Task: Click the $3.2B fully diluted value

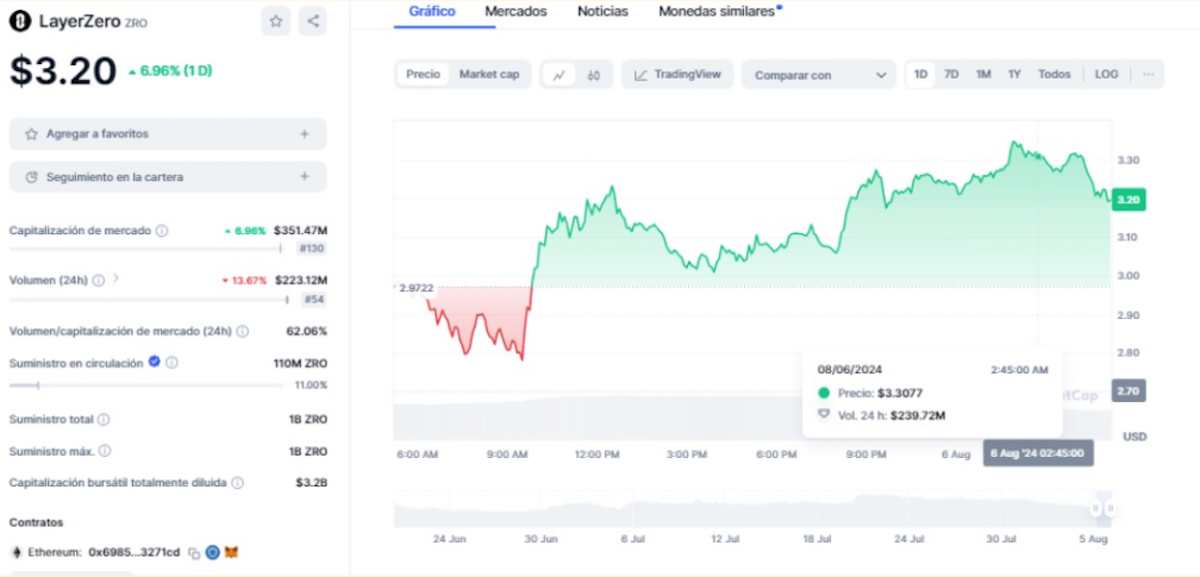Action: coord(311,483)
